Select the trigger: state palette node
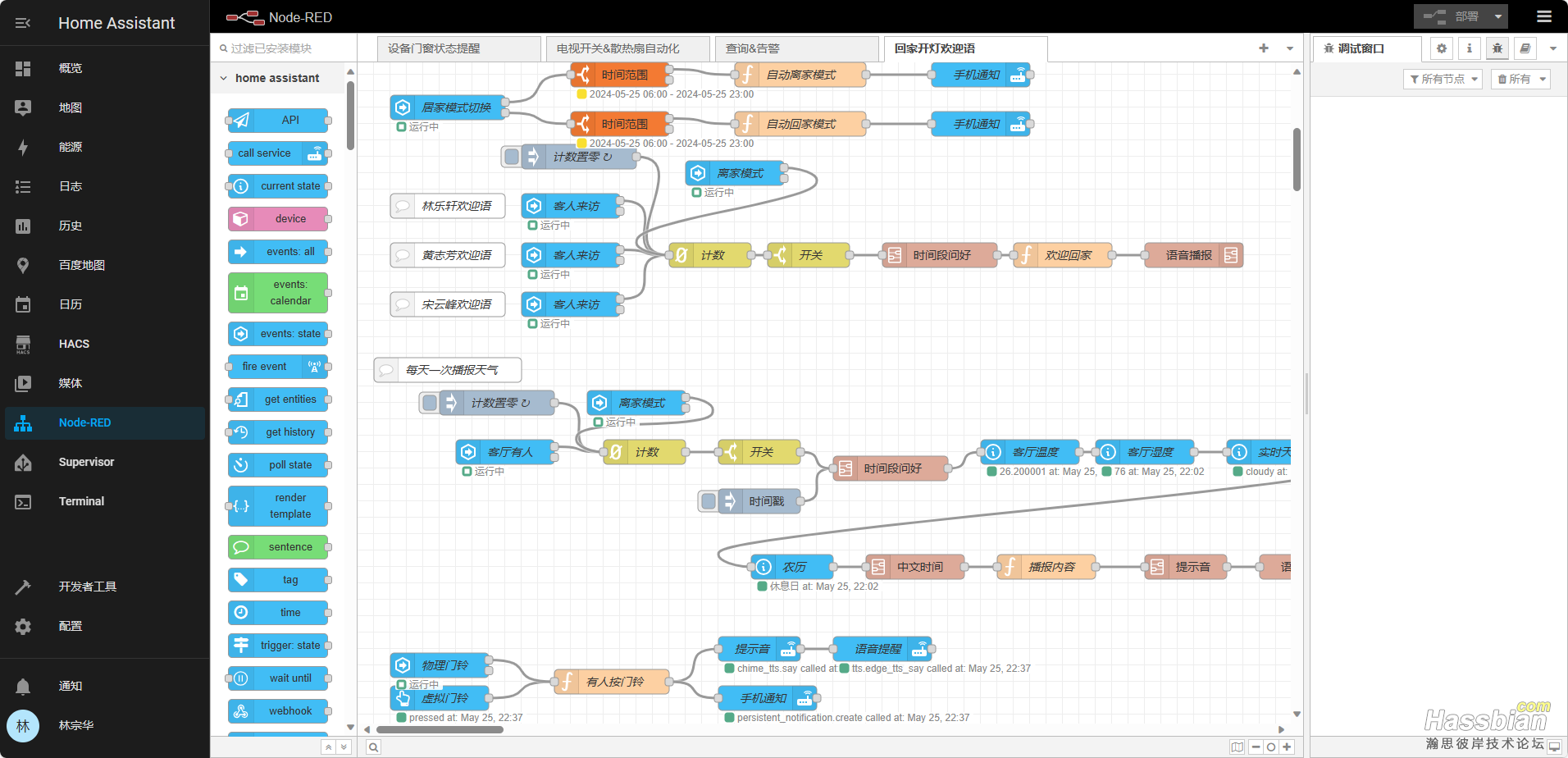Image resolution: width=1568 pixels, height=758 pixels. 278,646
